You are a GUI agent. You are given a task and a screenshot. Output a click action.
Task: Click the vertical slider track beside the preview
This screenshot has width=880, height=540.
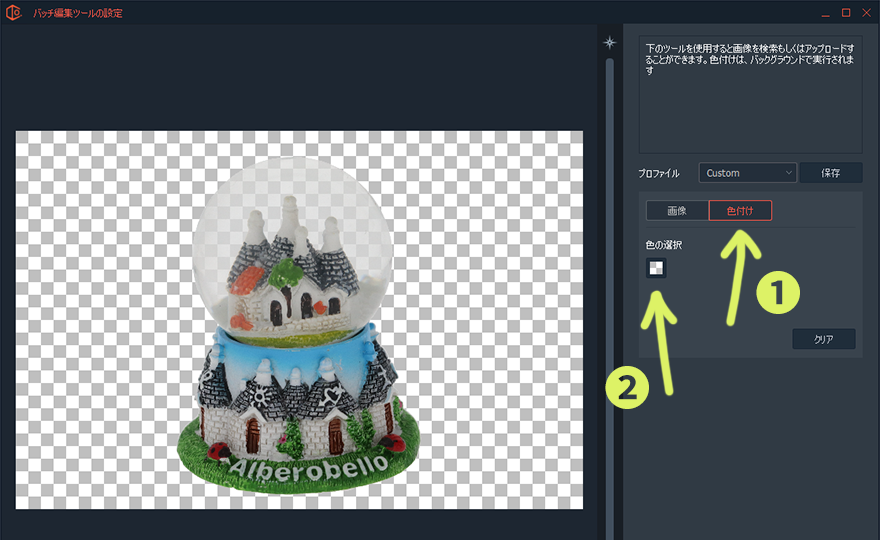click(609, 300)
